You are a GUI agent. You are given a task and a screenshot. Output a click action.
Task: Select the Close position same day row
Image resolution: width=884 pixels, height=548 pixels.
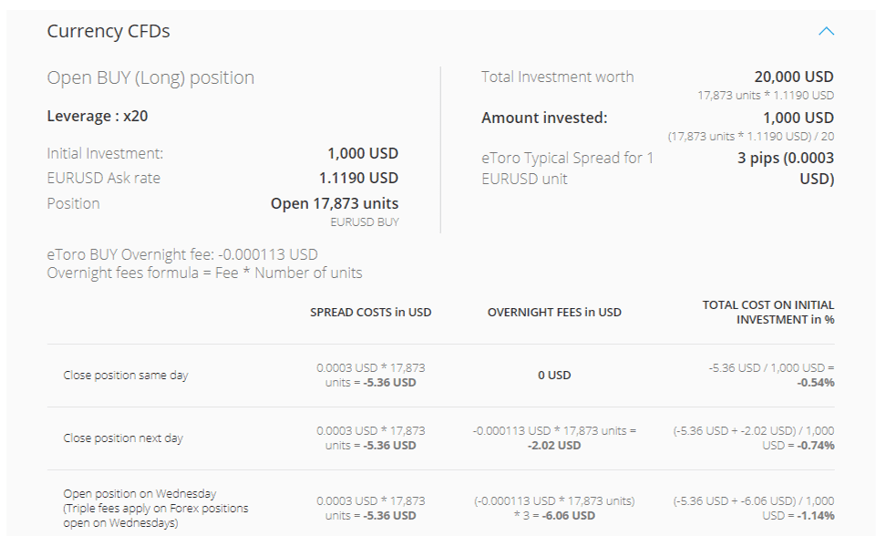(x=441, y=375)
